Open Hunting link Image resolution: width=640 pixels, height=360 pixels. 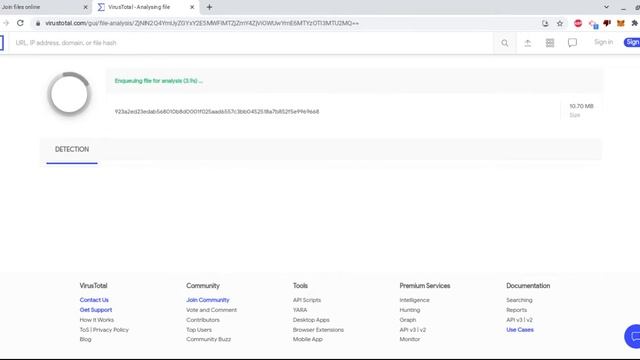tap(409, 310)
